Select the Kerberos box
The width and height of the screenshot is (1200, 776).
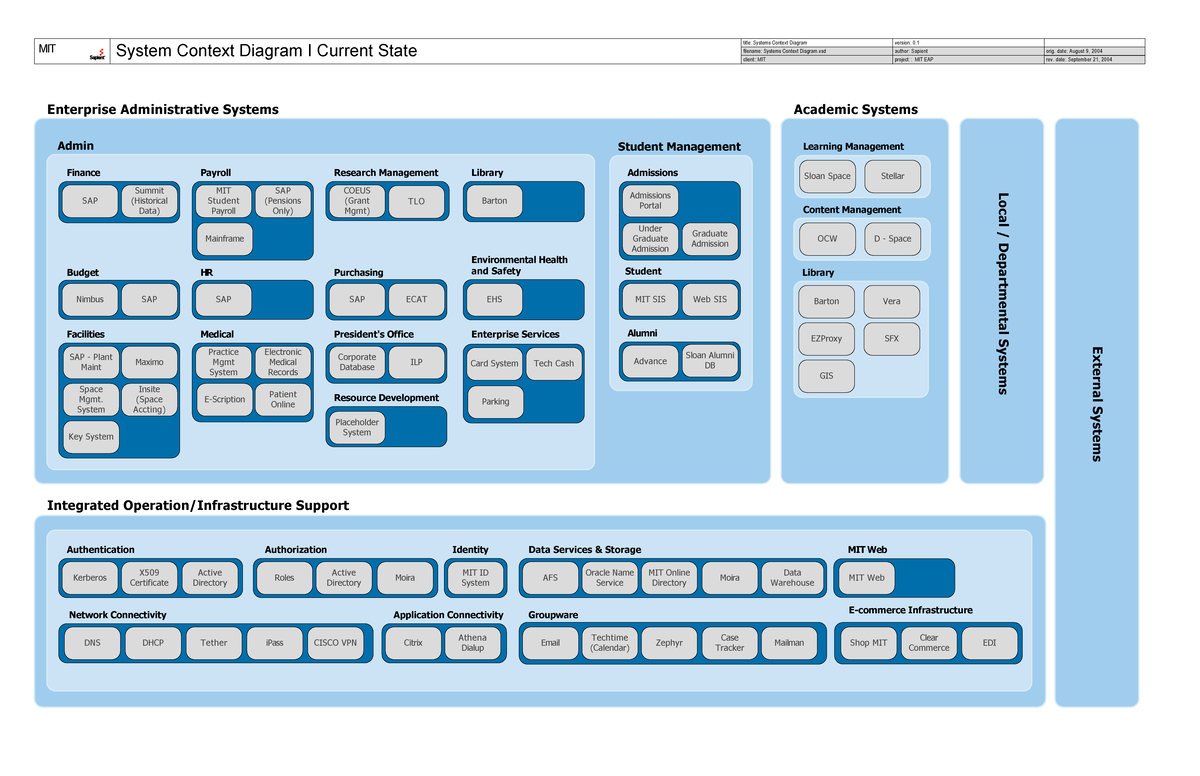tap(90, 578)
